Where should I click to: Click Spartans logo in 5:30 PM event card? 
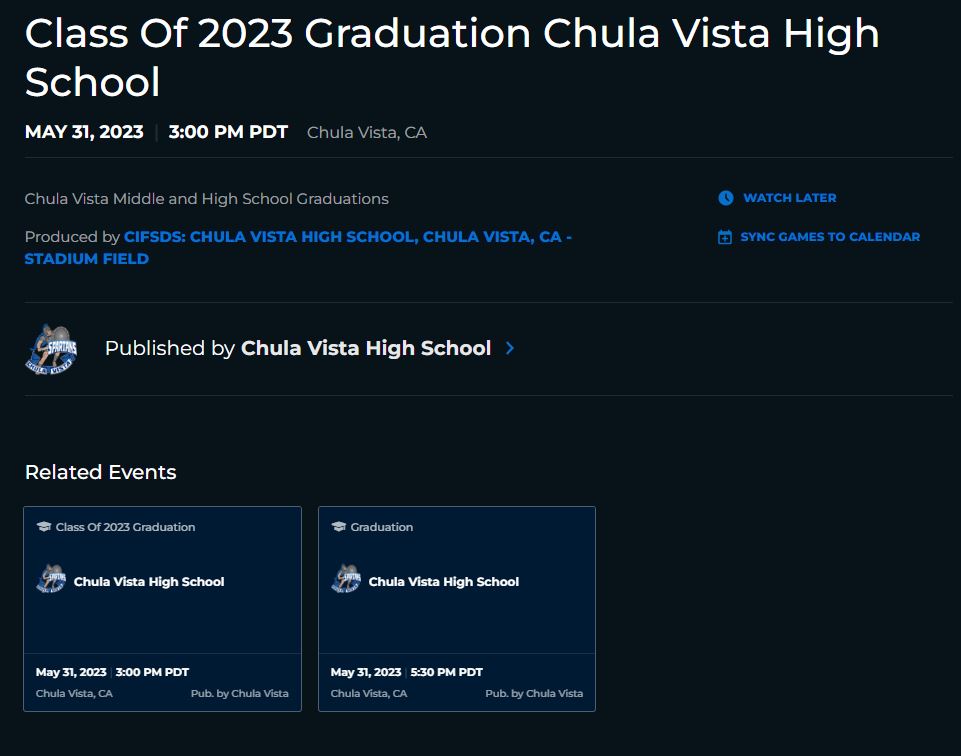click(346, 579)
